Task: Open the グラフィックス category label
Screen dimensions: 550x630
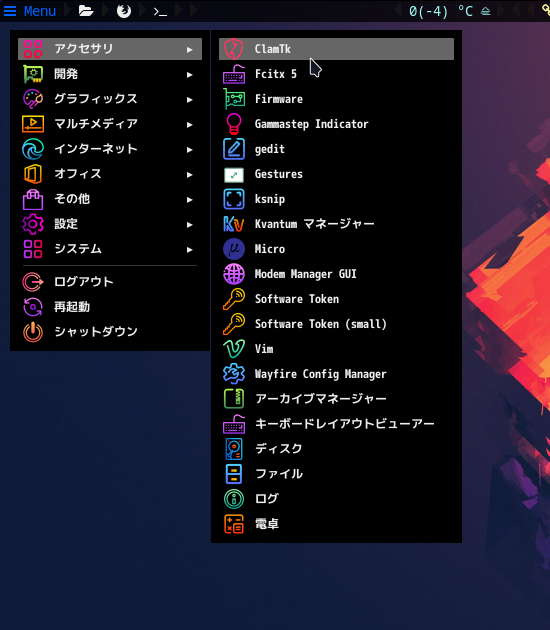Action: pos(96,99)
